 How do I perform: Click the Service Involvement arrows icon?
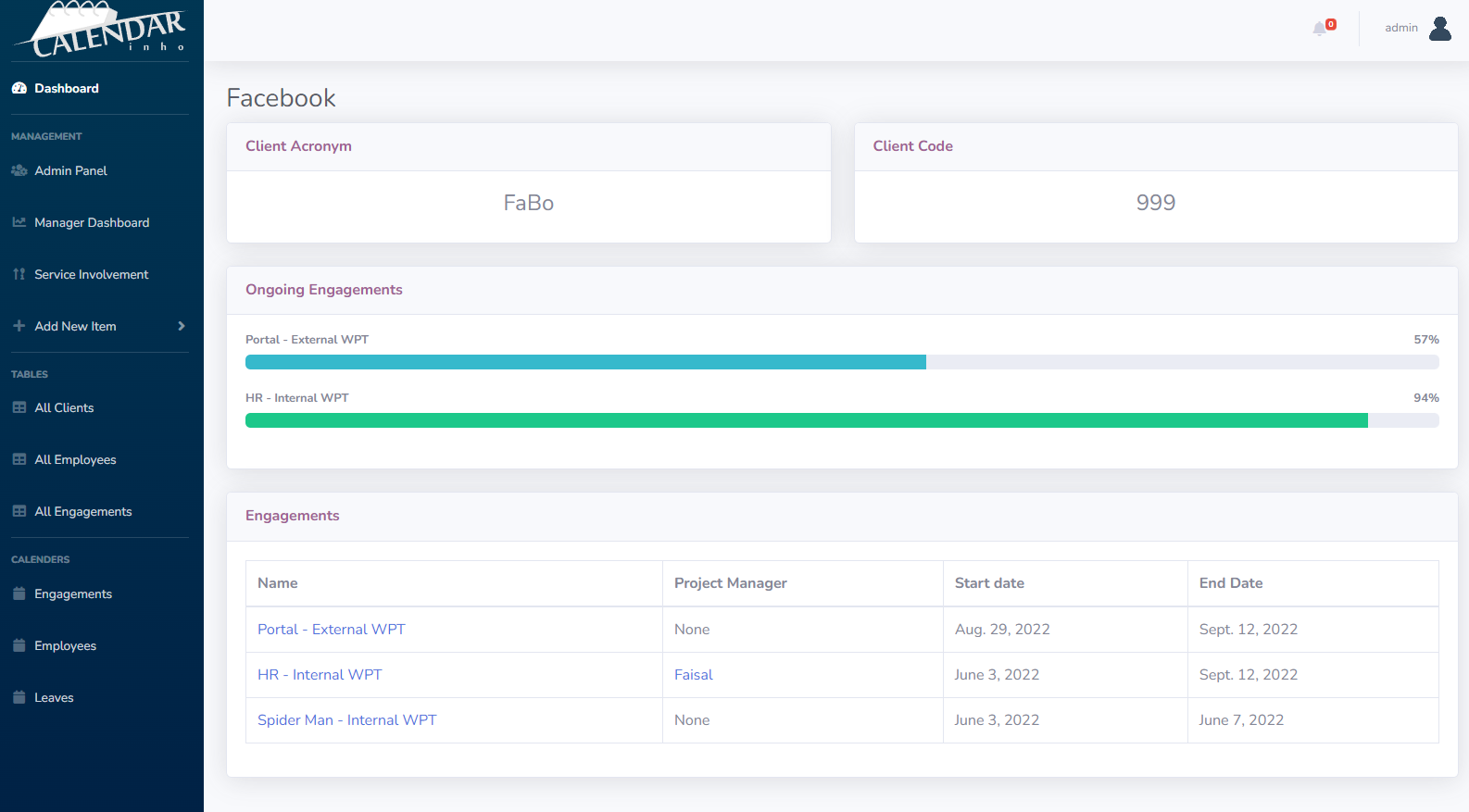click(19, 274)
